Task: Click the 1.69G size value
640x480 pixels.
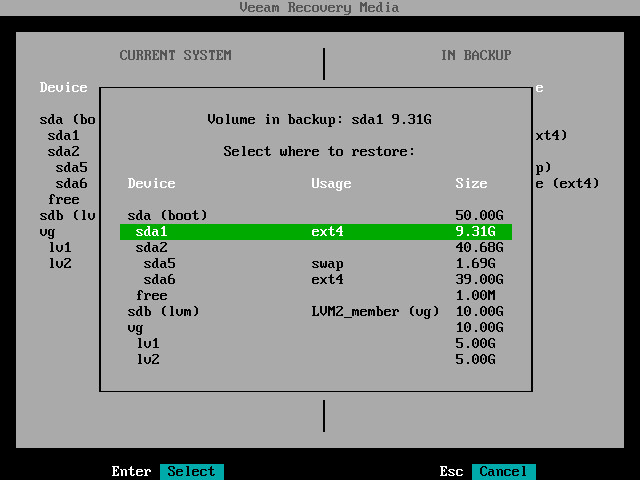Action: (475, 264)
